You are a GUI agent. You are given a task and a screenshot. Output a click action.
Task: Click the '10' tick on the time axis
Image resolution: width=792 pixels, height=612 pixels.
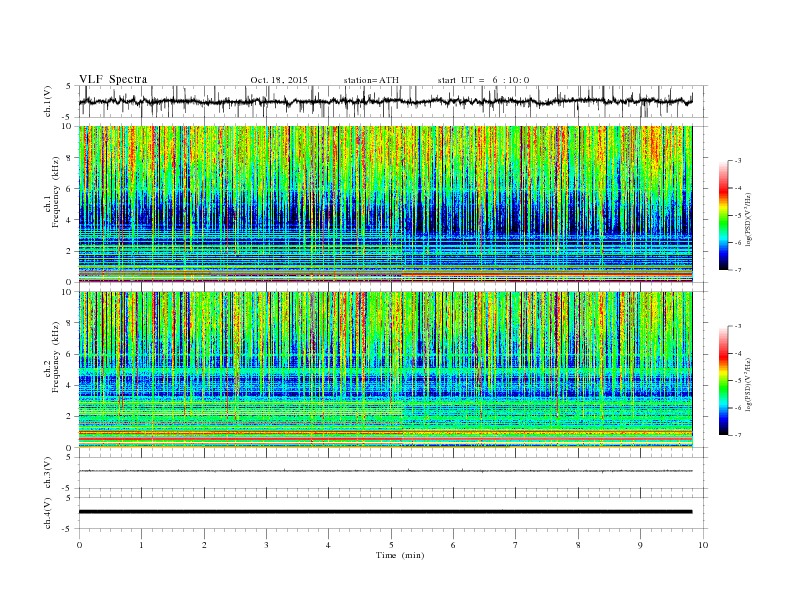point(703,545)
